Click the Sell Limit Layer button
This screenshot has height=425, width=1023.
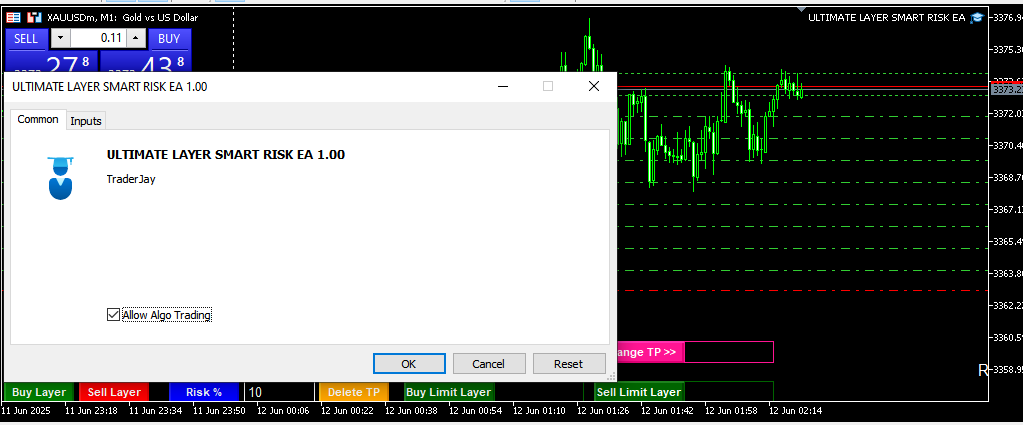[x=639, y=392]
